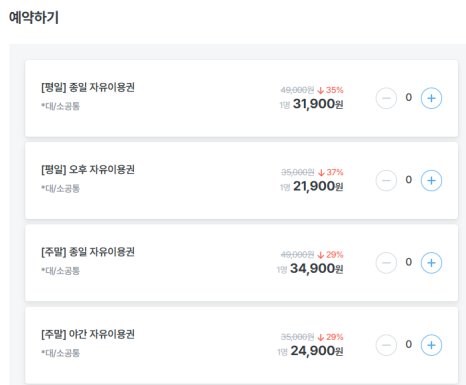466x385 pixels.
Task: Click the 31,900원 discounted price
Action: [318, 104]
